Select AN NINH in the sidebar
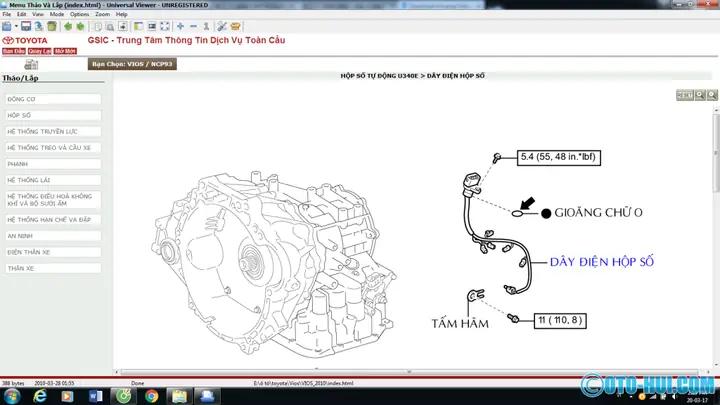This screenshot has width=720, height=405. [53, 236]
